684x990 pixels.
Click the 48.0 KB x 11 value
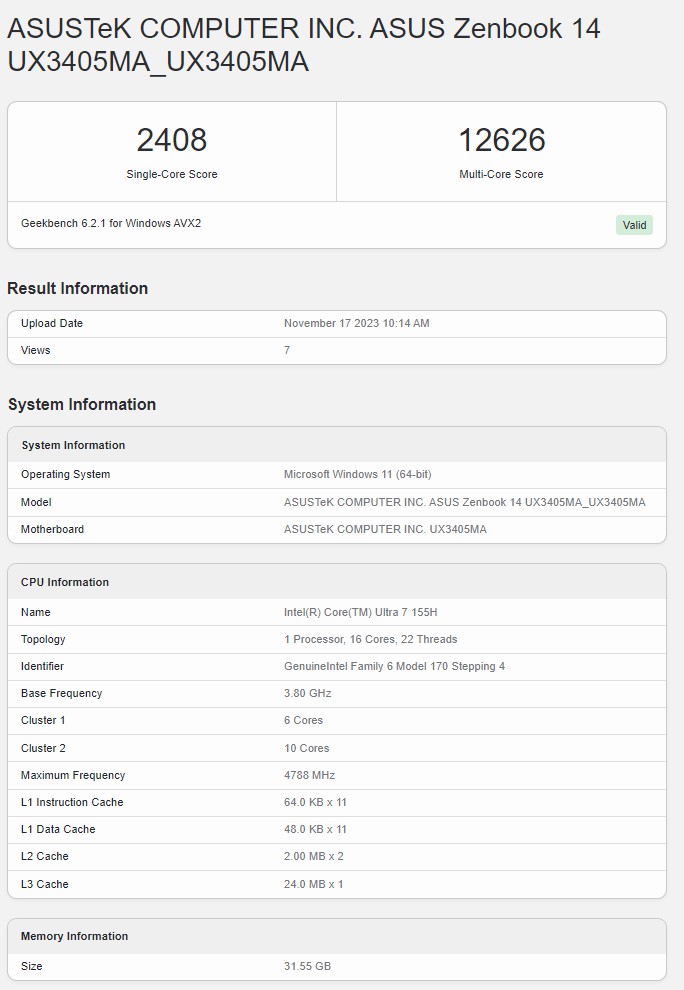(315, 830)
